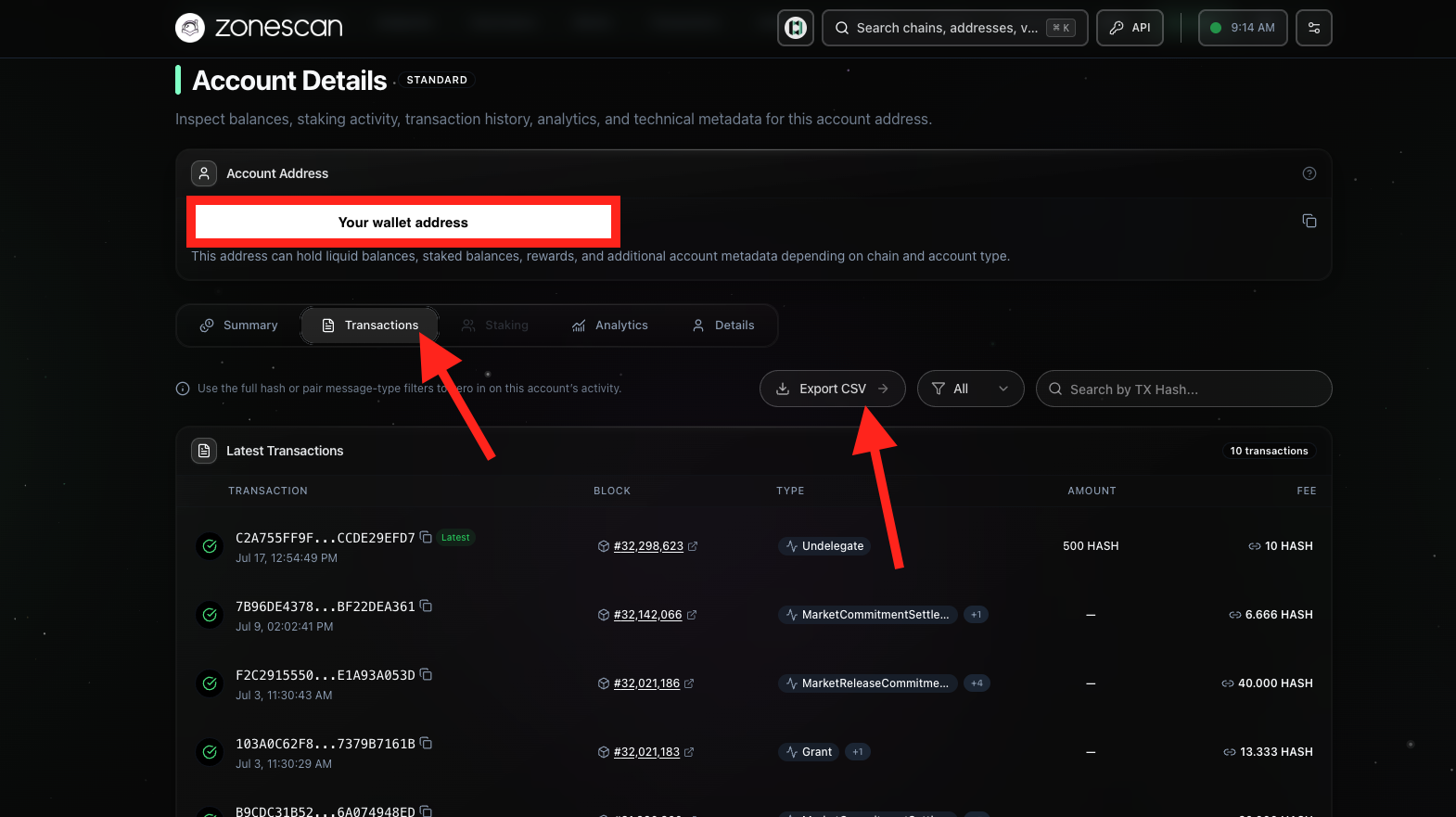Viewport: 1456px width, 817px height.
Task: Open block #32,142,066 link
Action: tap(647, 615)
